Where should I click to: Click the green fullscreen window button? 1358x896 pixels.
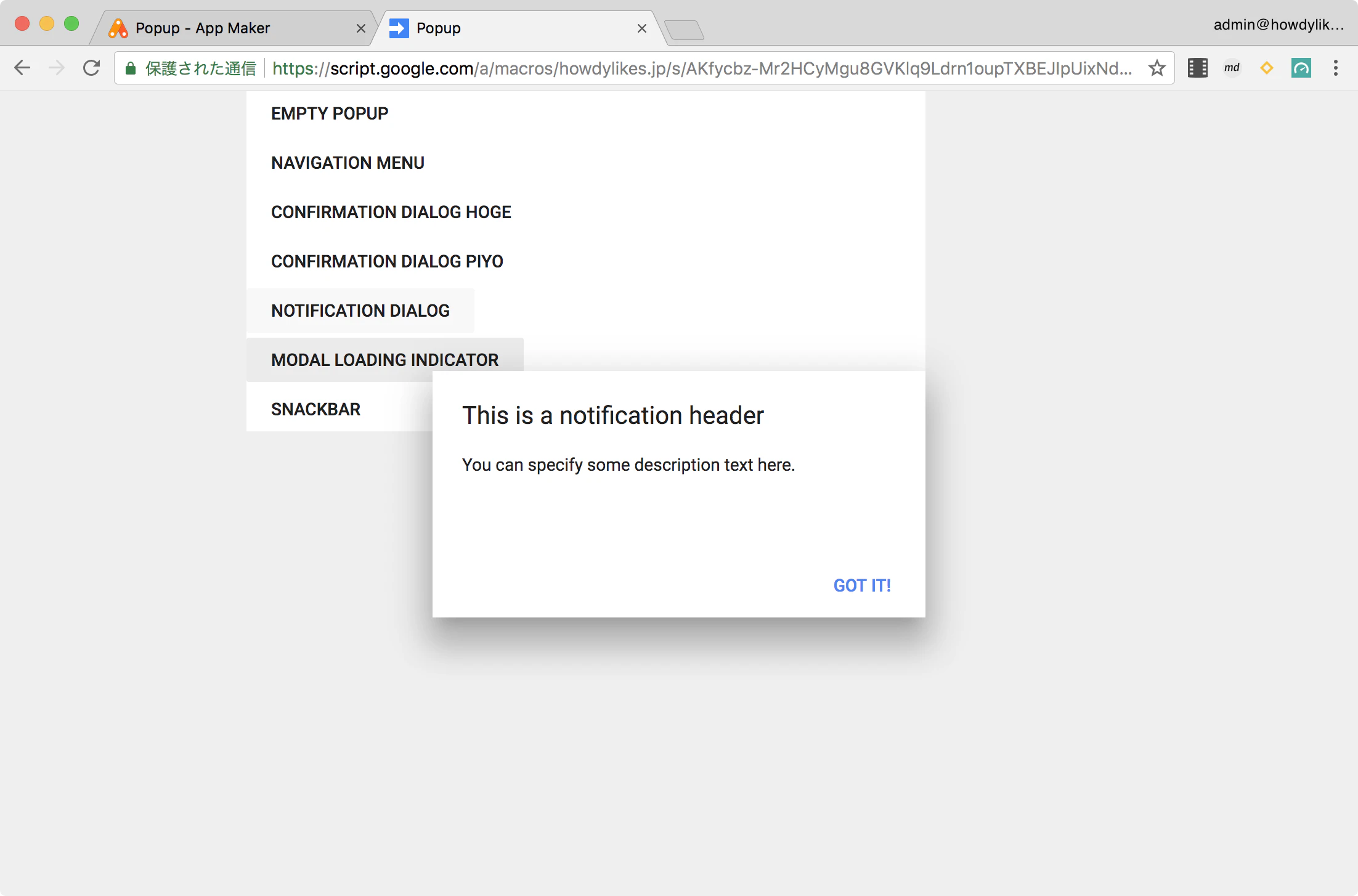(71, 23)
